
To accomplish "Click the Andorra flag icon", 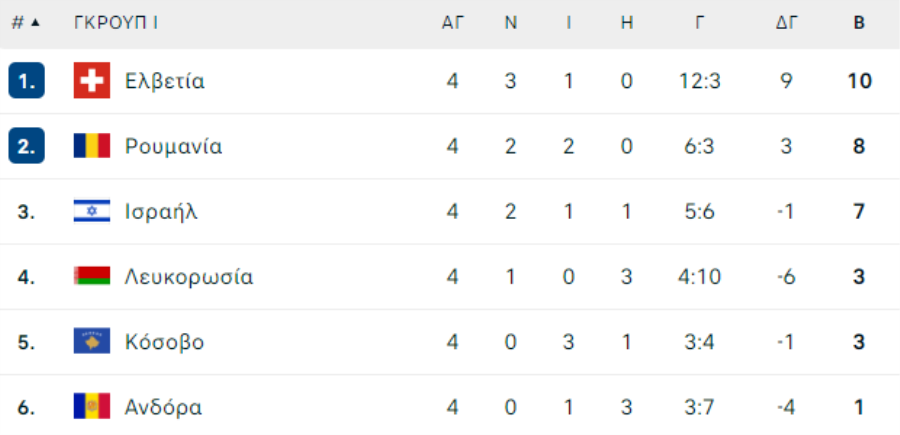I will 92,407.
